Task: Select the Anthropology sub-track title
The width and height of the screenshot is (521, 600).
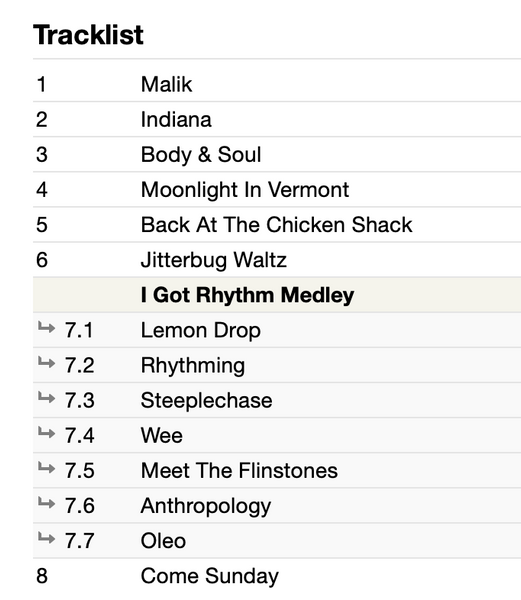Action: [206, 506]
